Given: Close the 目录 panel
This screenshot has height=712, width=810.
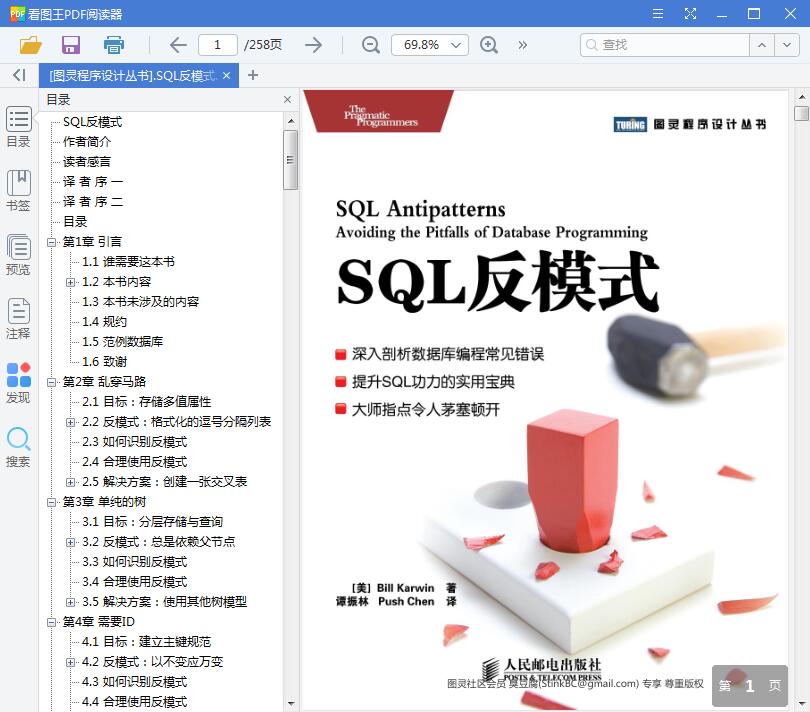Looking at the screenshot, I should pos(288,99).
